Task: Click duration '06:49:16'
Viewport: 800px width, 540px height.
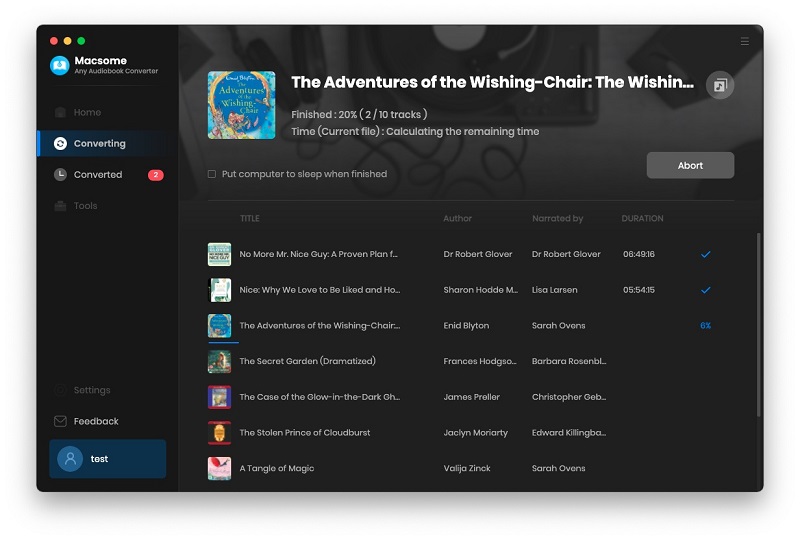Action: tap(639, 254)
